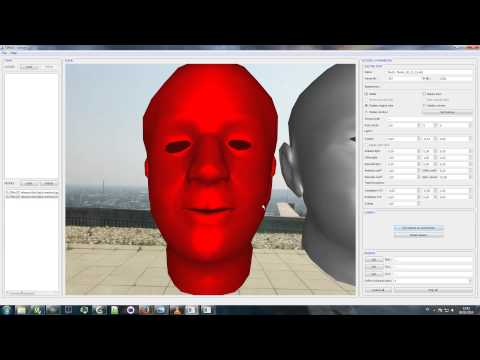480x360 pixels.
Task: Click the bottom-left button of the right panel
Action: (378, 290)
